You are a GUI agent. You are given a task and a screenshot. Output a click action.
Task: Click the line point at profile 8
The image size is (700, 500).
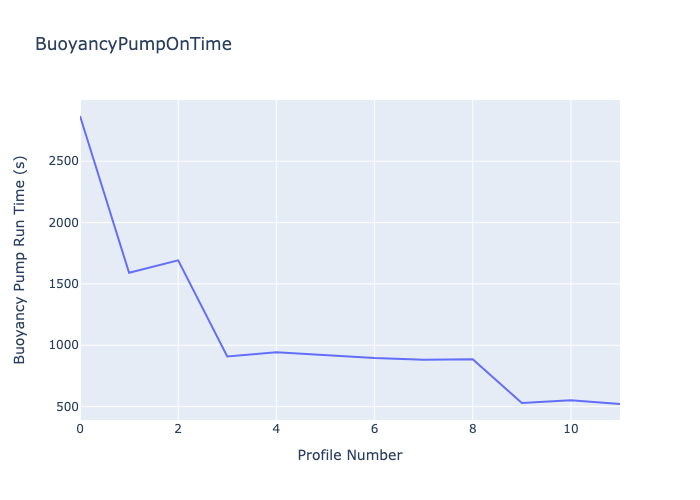pos(472,359)
